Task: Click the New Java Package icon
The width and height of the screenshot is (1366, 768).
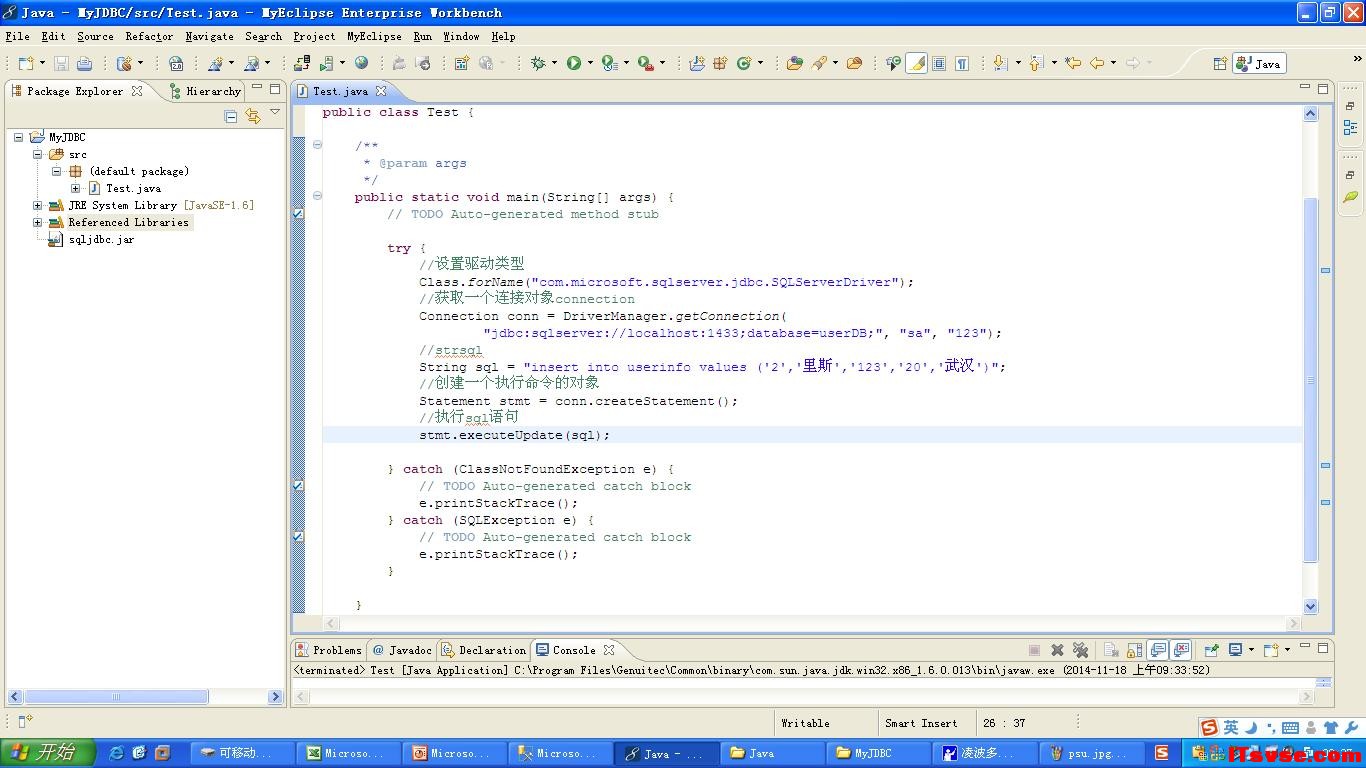Action: coord(720,63)
